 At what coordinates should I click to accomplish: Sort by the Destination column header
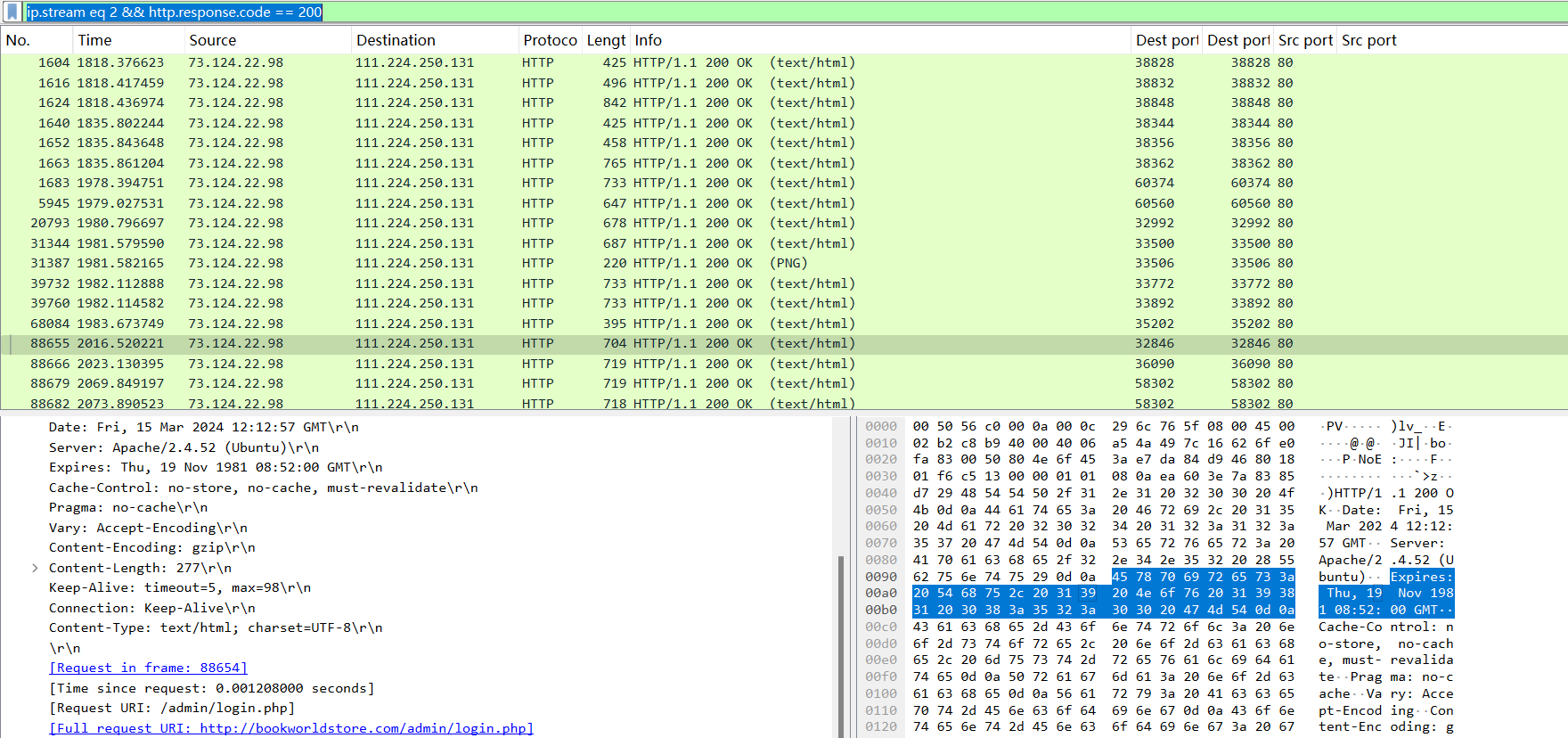[x=435, y=40]
